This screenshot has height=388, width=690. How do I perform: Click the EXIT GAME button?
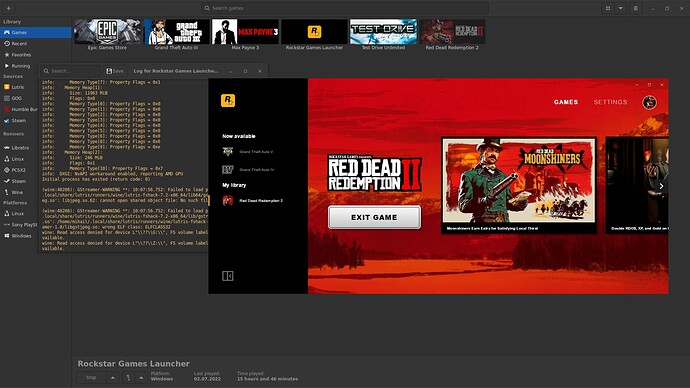(x=374, y=217)
